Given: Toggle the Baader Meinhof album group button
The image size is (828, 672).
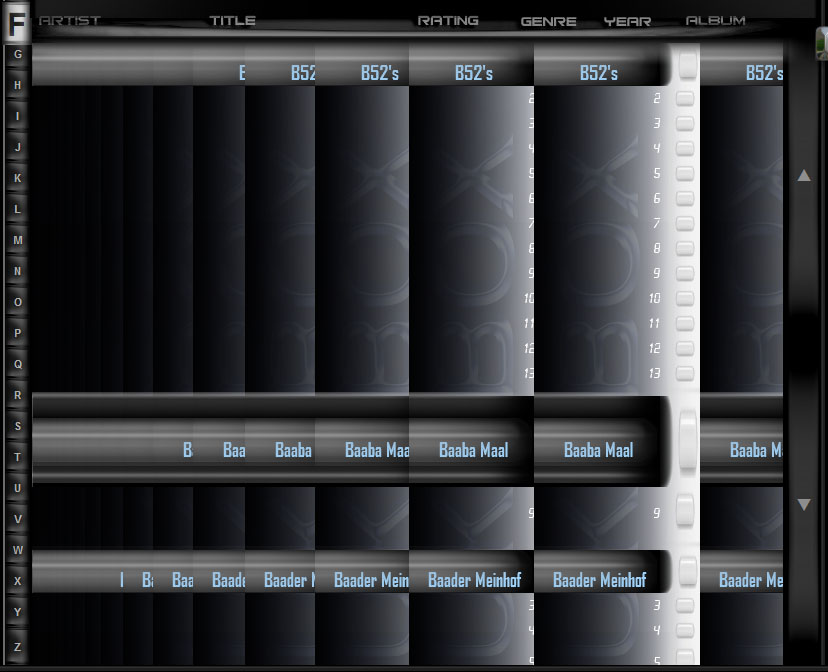Looking at the screenshot, I should point(687,572).
